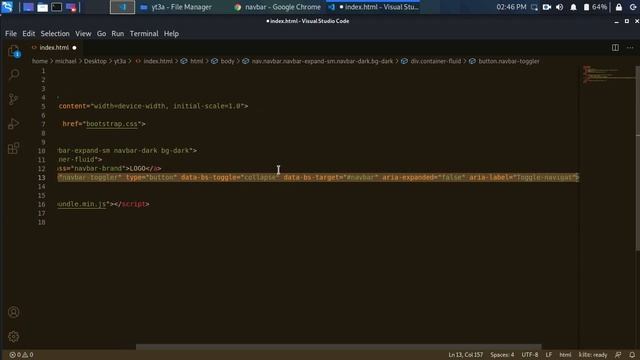Image resolution: width=640 pixels, height=360 pixels.
Task: Click 'LF' end-of-line selector
Action: coord(549,355)
